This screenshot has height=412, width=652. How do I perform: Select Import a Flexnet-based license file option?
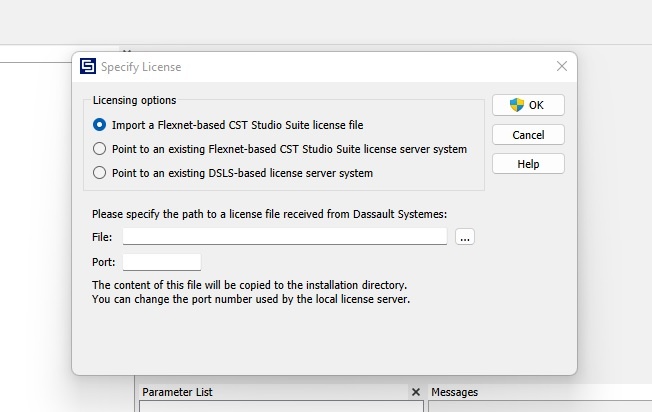99,125
